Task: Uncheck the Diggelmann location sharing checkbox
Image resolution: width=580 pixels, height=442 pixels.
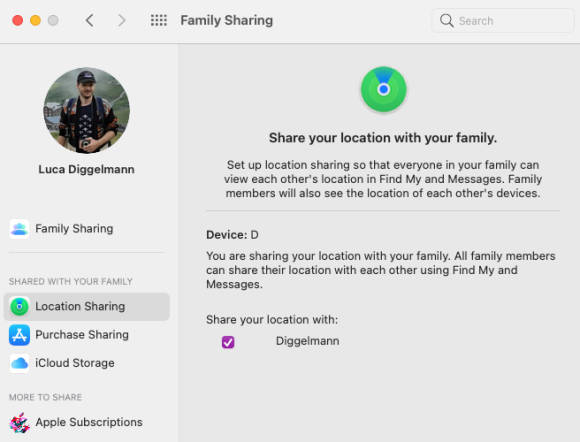Action: coord(228,342)
